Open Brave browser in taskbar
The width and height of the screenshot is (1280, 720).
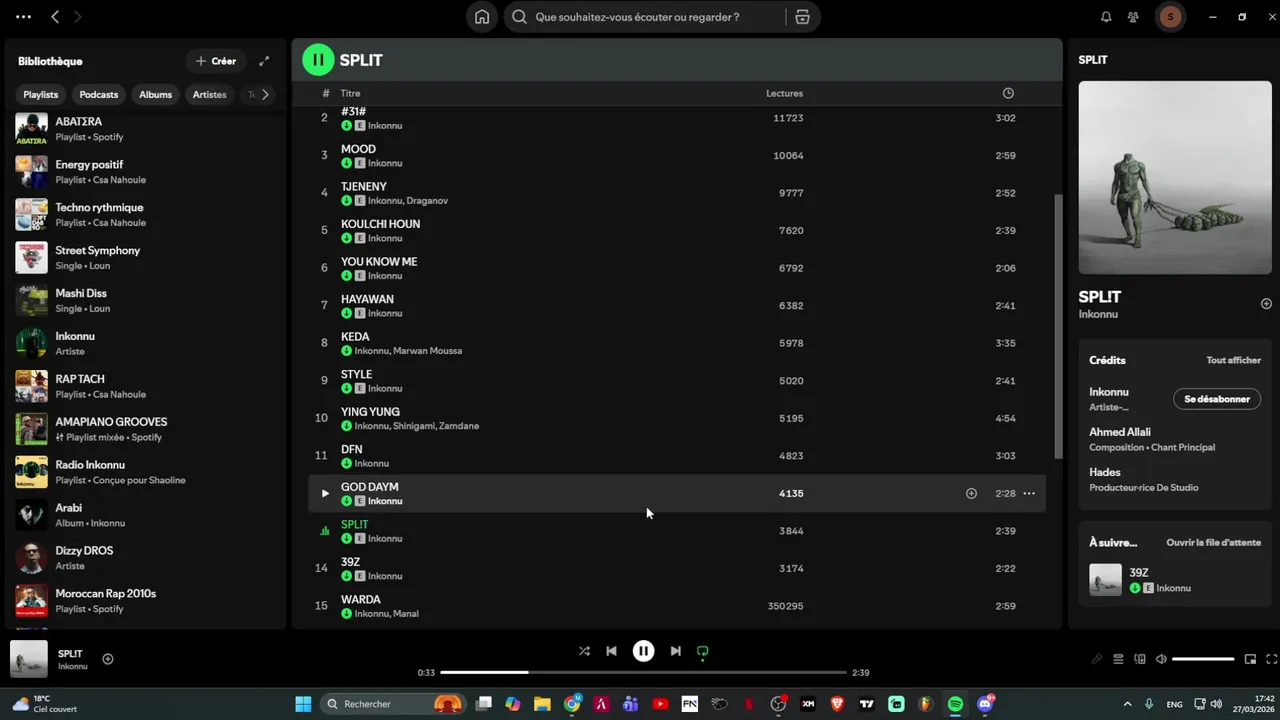[837, 704]
